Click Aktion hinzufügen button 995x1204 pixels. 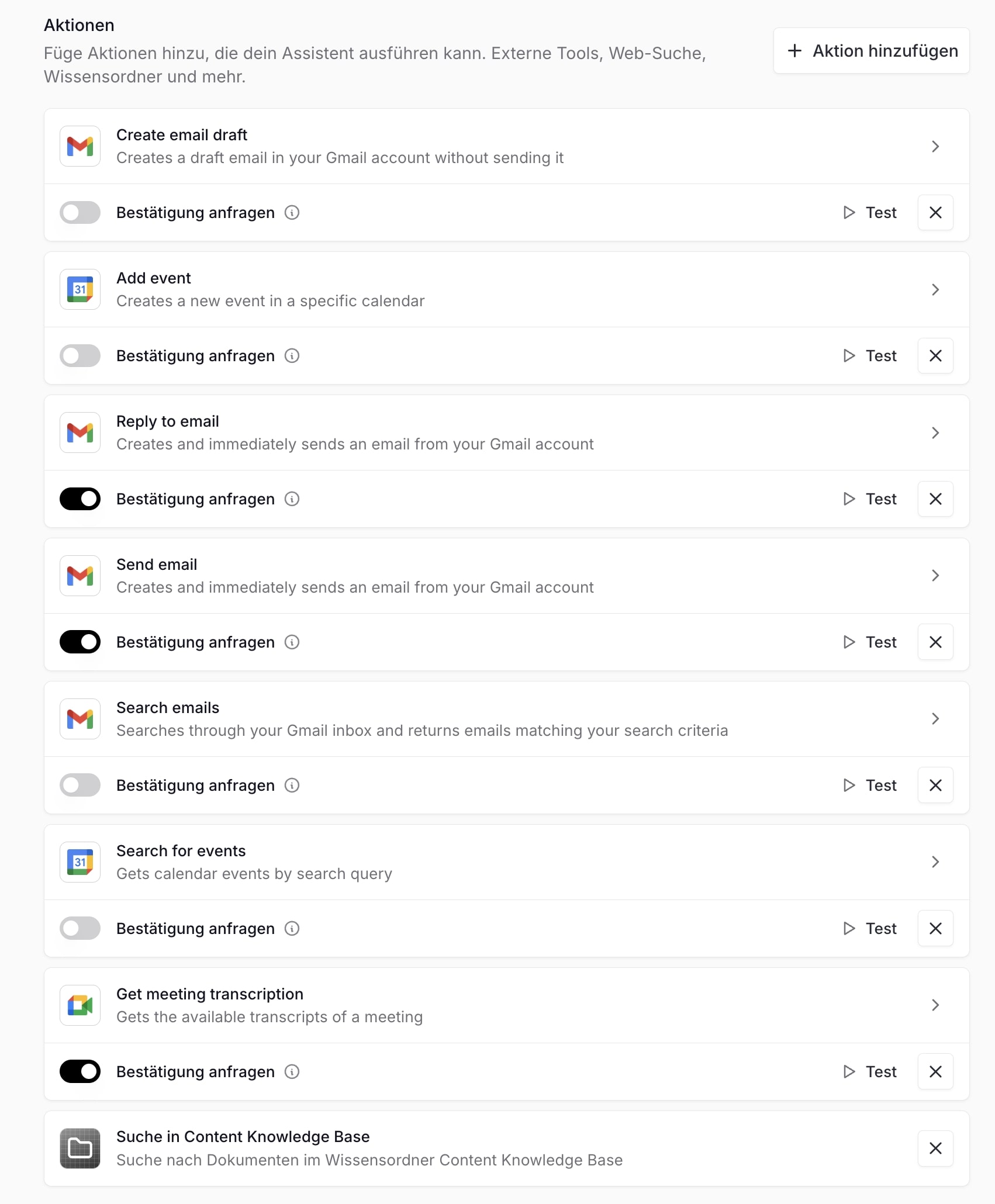[872, 51]
